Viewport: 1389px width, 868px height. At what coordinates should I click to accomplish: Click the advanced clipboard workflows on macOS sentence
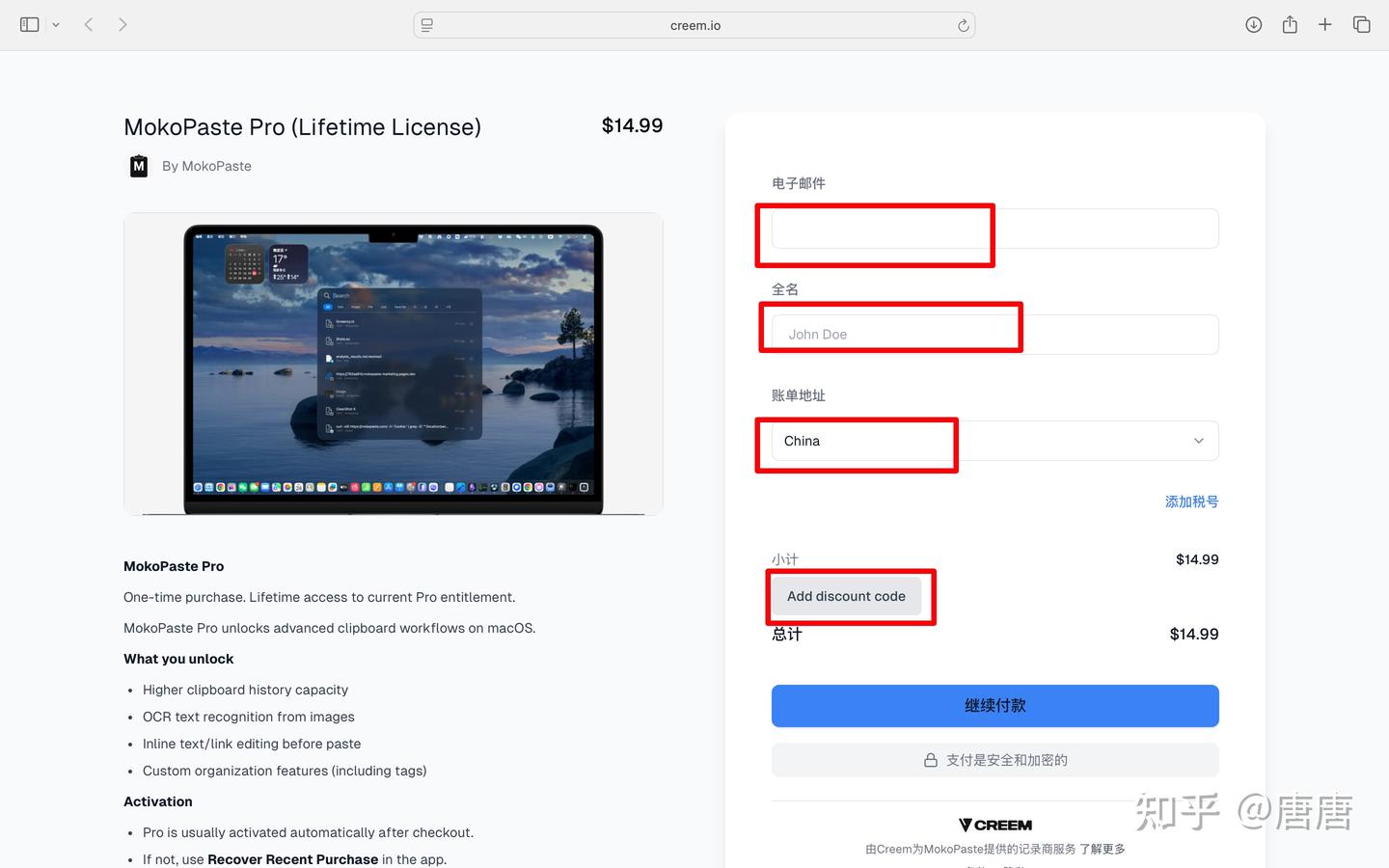tap(330, 628)
